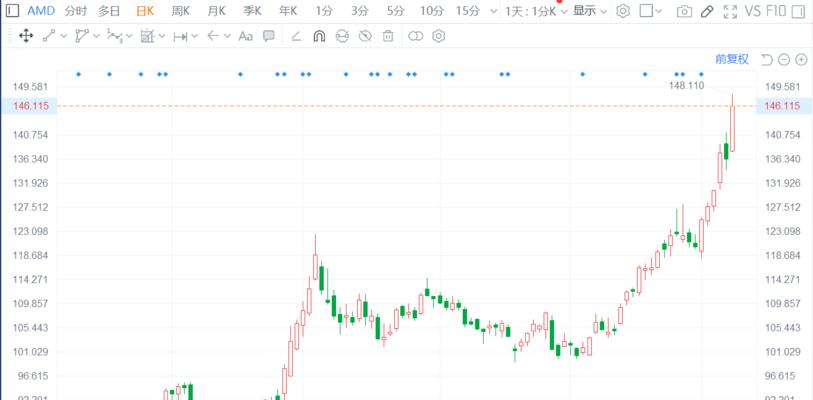813x400 pixels.
Task: Expand range bracket tool options arrow
Action: [194, 36]
